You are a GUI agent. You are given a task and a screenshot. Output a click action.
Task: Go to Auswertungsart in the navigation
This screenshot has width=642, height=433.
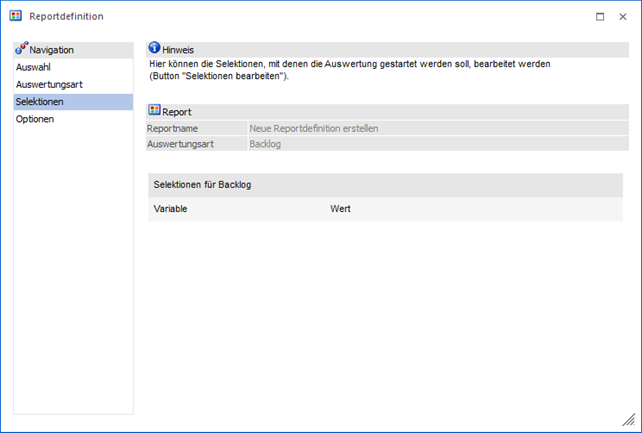49,85
